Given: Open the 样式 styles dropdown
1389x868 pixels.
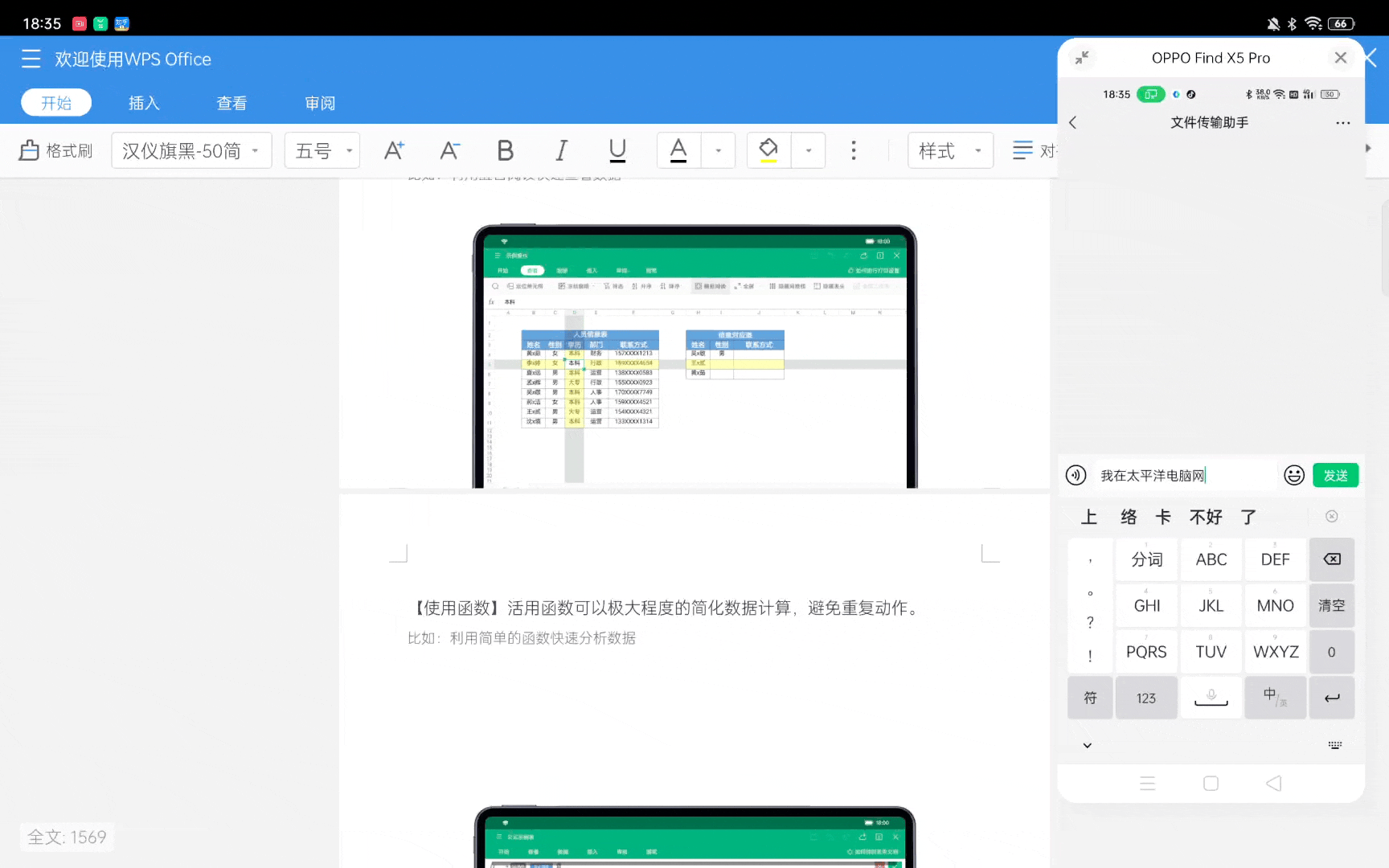Looking at the screenshot, I should click(951, 150).
